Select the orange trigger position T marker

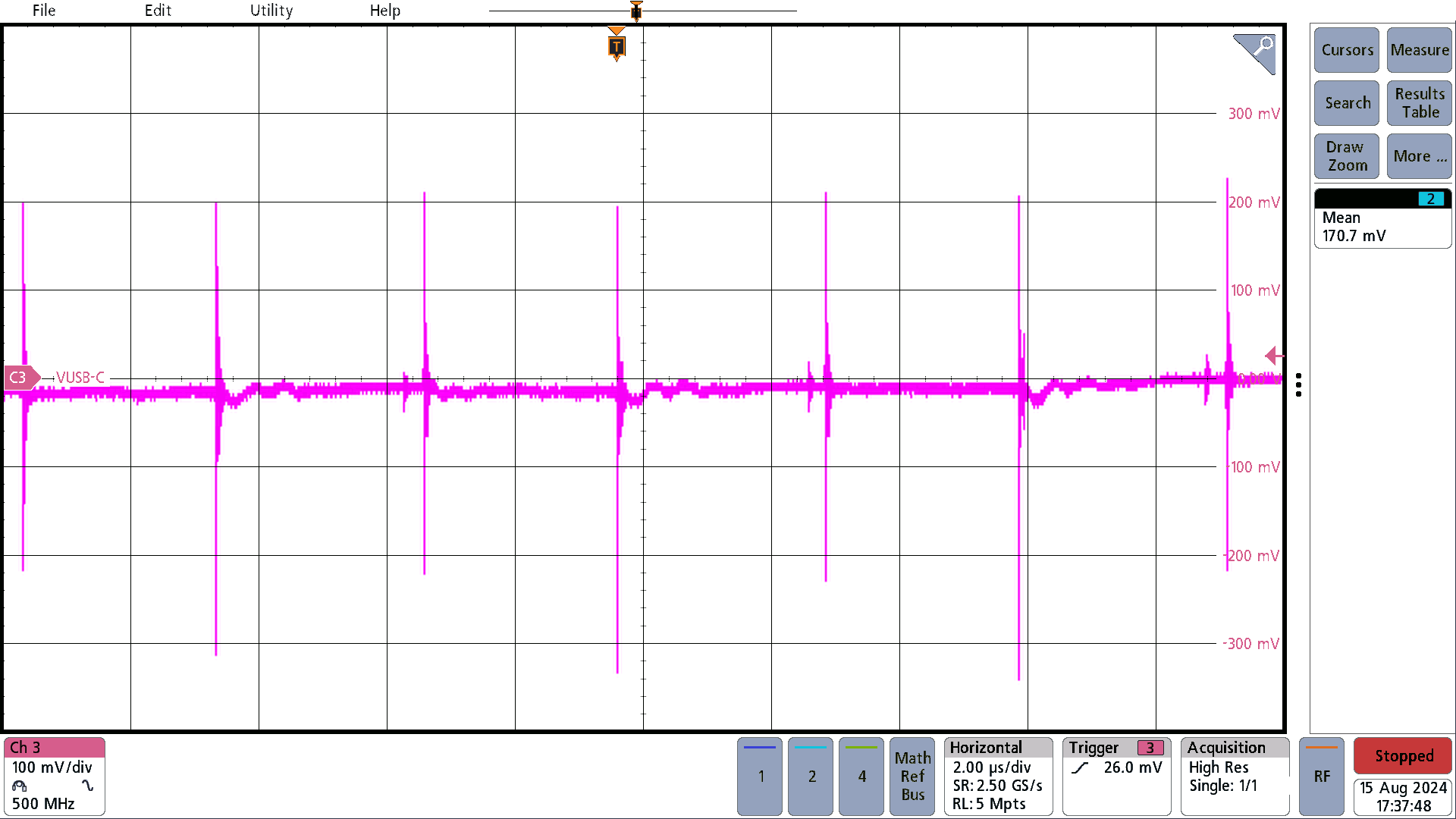tap(617, 45)
